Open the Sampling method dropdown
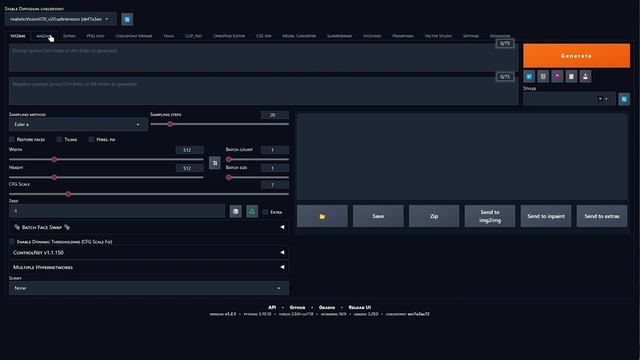The height and width of the screenshot is (360, 640). (x=78, y=124)
